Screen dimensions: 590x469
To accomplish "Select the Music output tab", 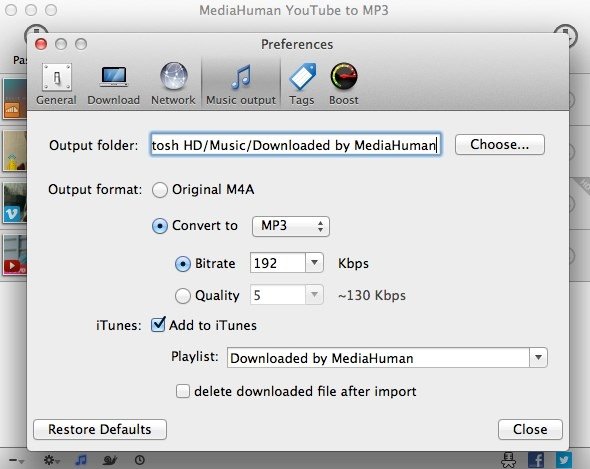I will click(x=241, y=84).
